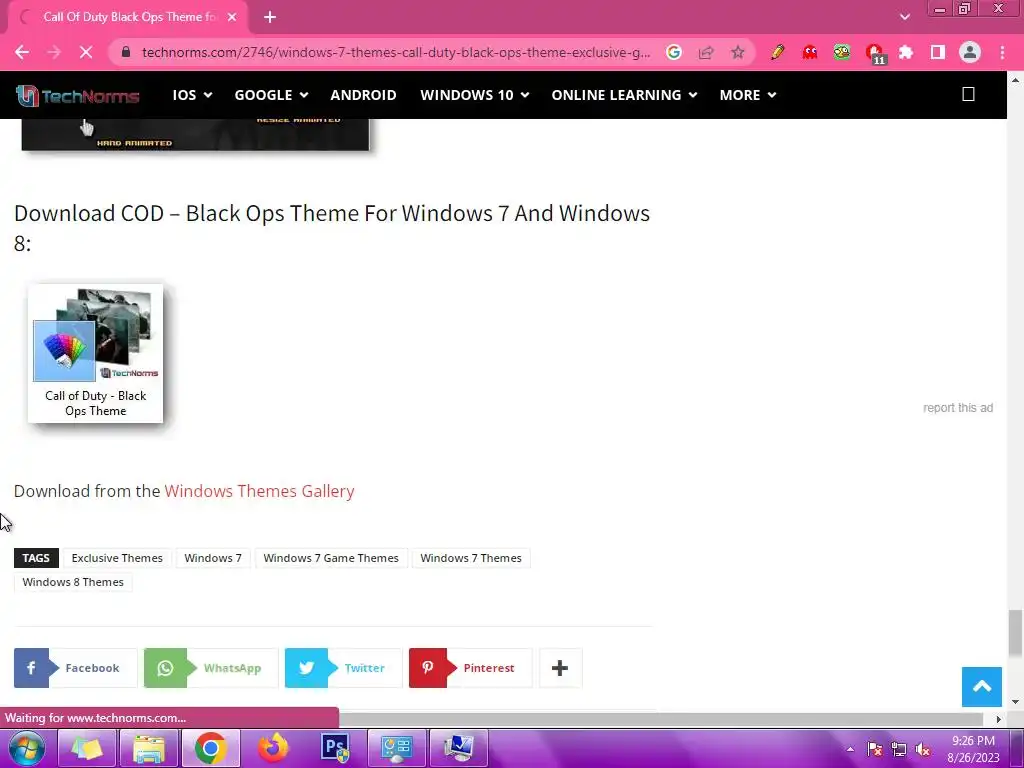
Task: Launch Firefox from the taskbar
Action: 273,748
